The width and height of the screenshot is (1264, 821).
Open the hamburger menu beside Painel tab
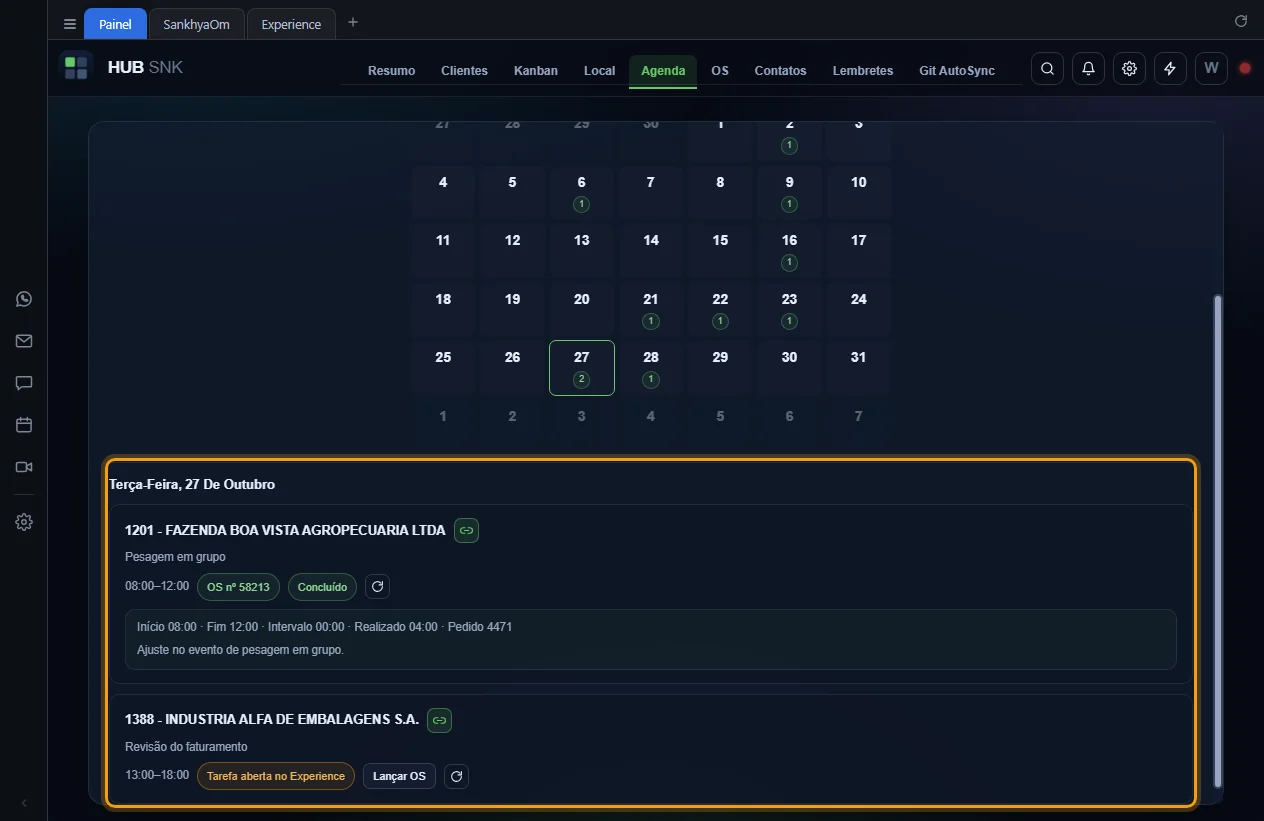69,24
